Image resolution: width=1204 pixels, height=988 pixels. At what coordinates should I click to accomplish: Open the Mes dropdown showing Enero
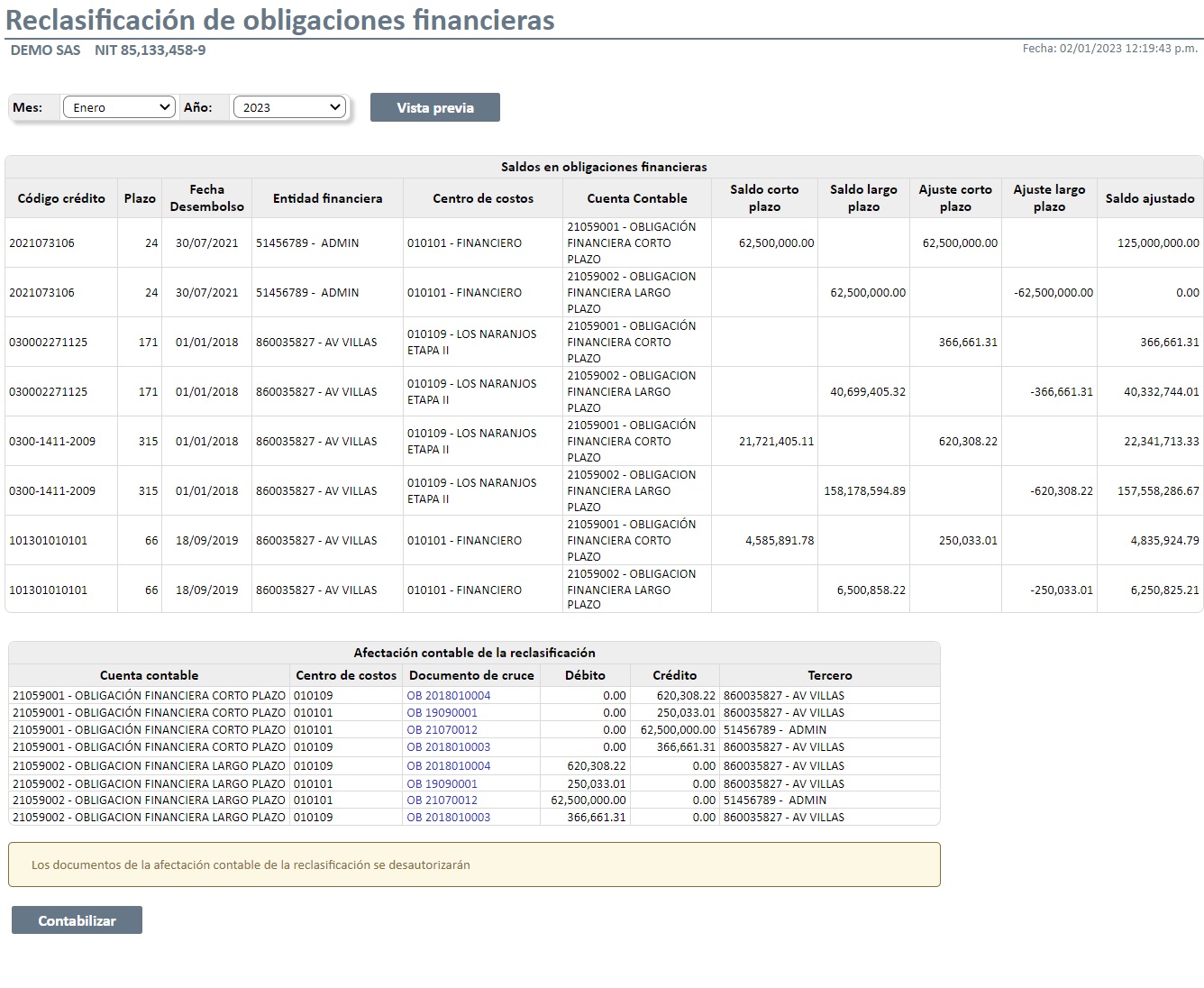(x=118, y=107)
